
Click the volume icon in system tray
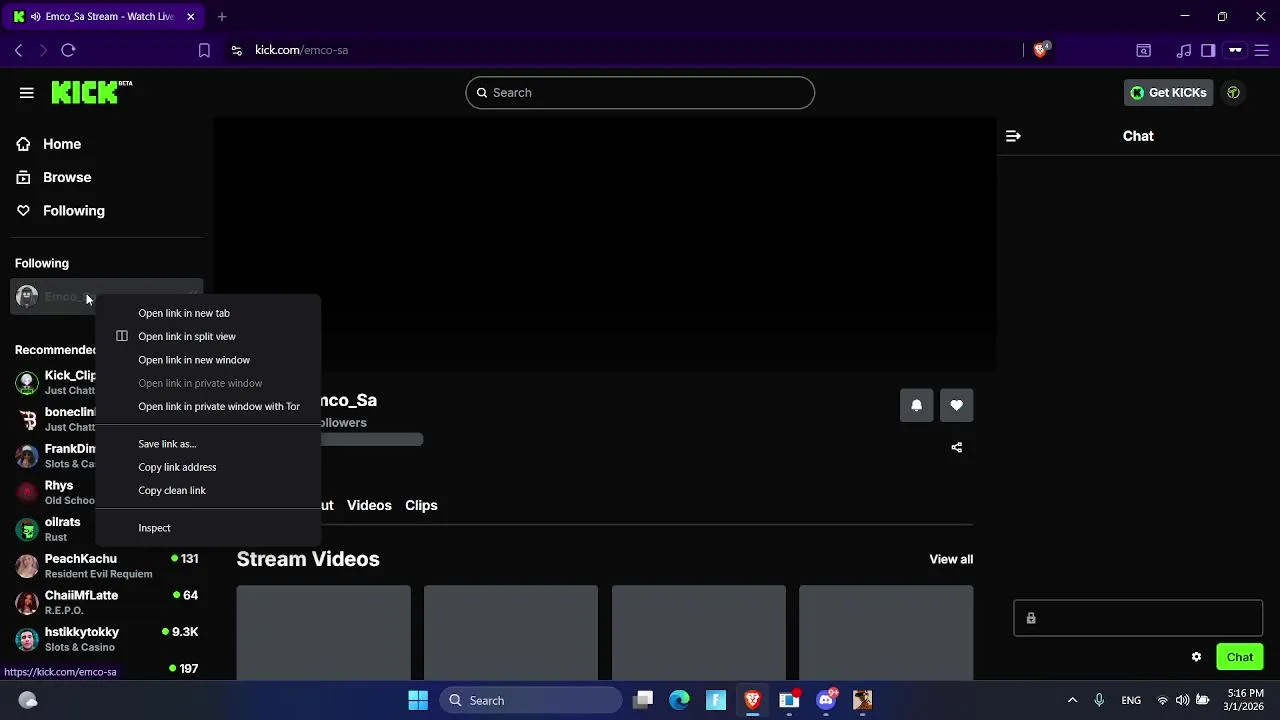pyautogui.click(x=1182, y=700)
